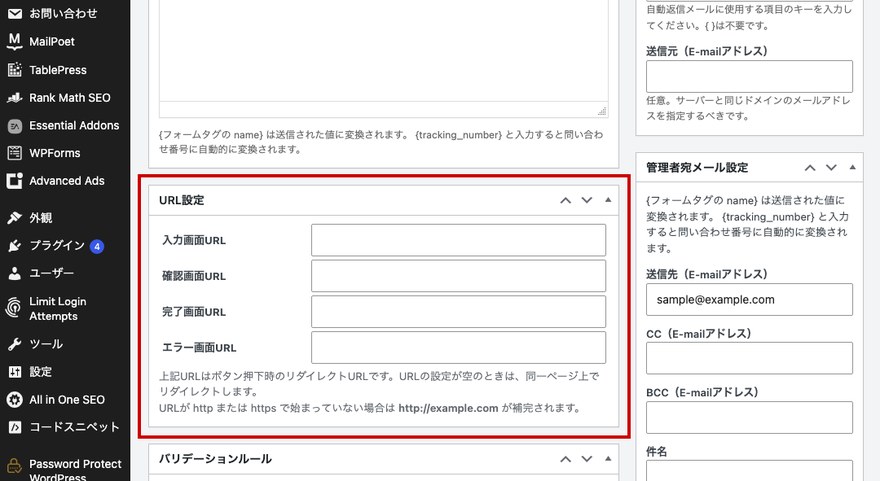Click the All in One SEO gear icon
Screen dimensions: 880x481
coord(15,400)
